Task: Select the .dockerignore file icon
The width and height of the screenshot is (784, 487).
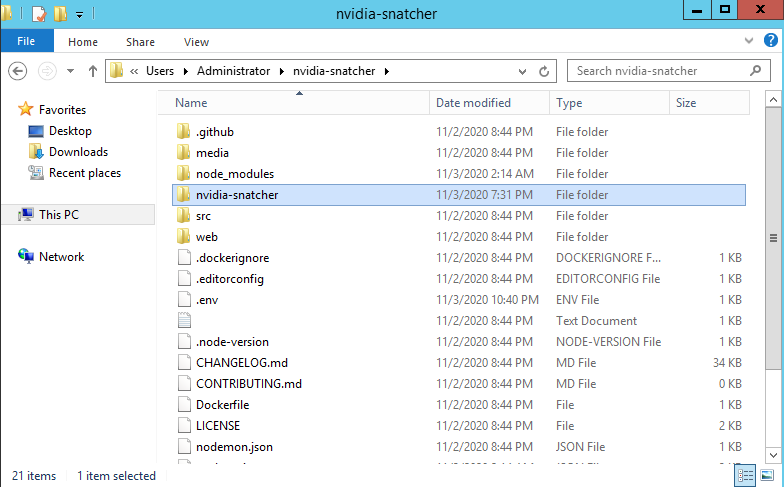Action: (x=184, y=258)
